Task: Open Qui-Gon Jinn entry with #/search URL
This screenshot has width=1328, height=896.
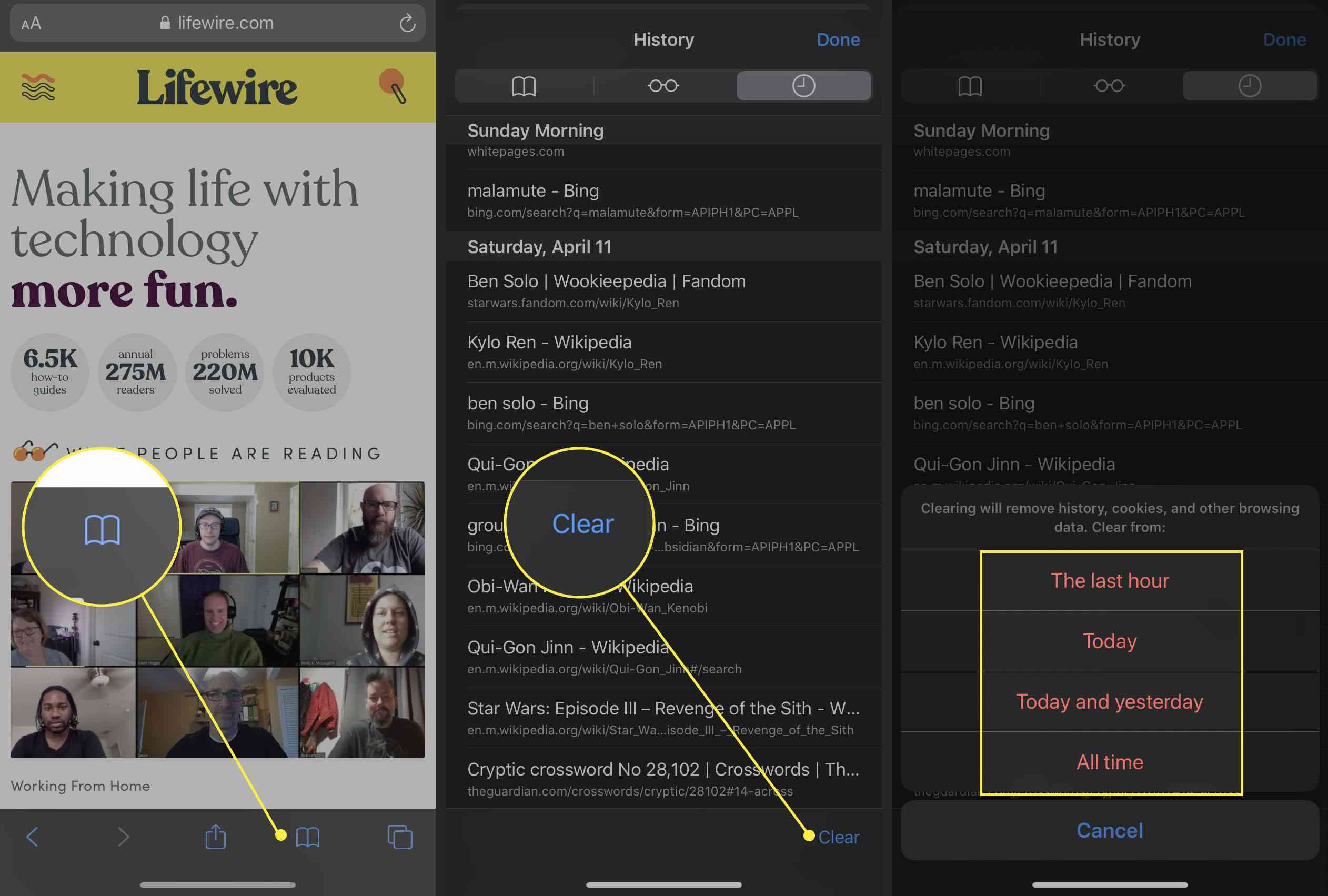Action: pyautogui.click(x=663, y=658)
